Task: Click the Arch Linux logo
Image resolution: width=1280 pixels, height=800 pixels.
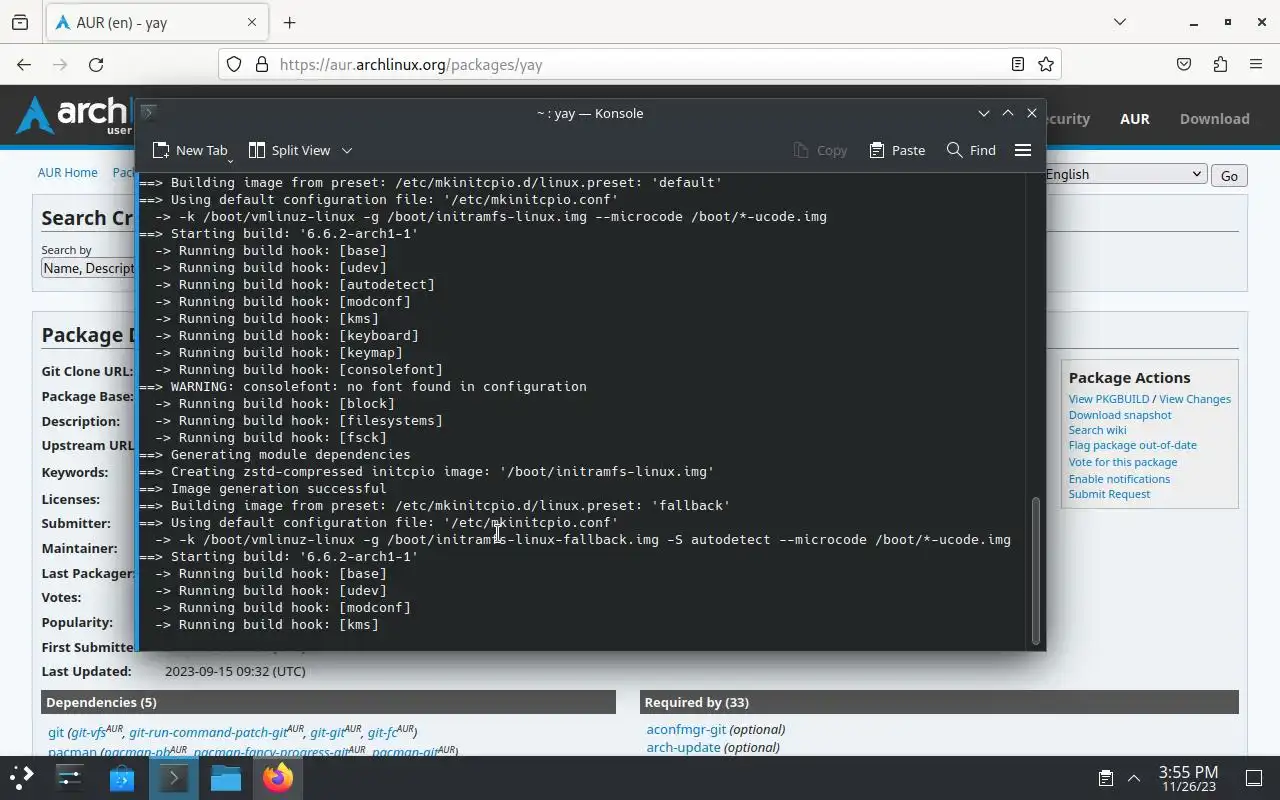Action: (x=73, y=116)
